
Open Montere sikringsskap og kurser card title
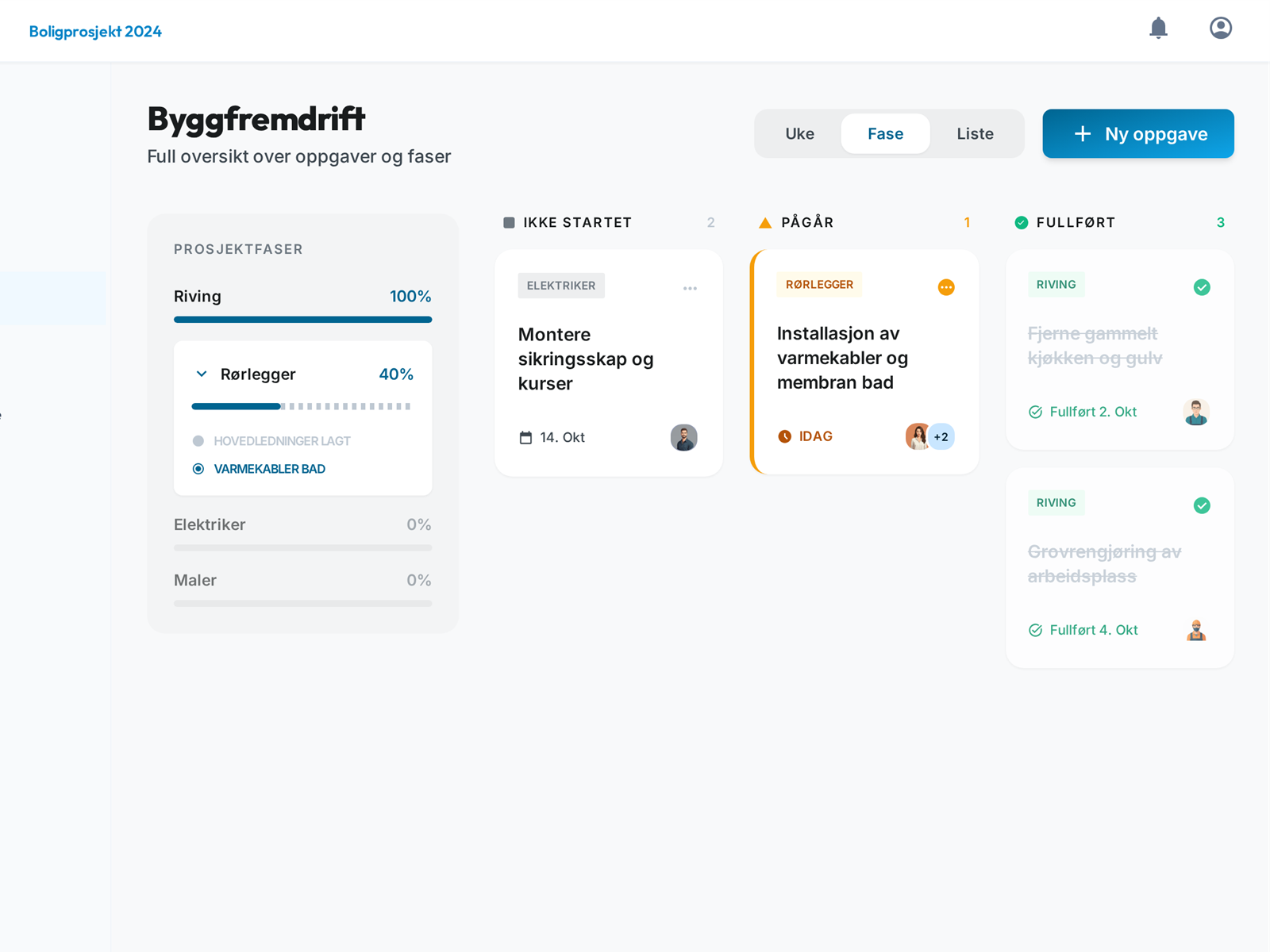(586, 359)
